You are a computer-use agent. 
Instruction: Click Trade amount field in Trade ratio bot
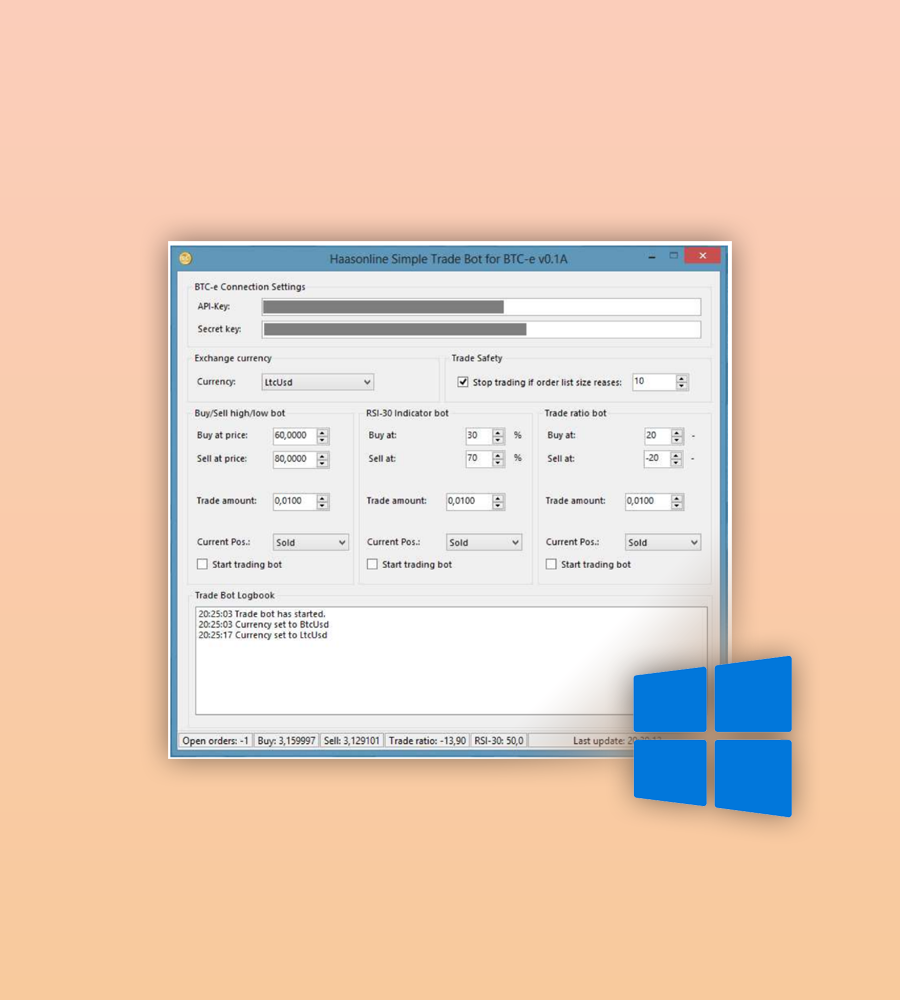tap(647, 501)
